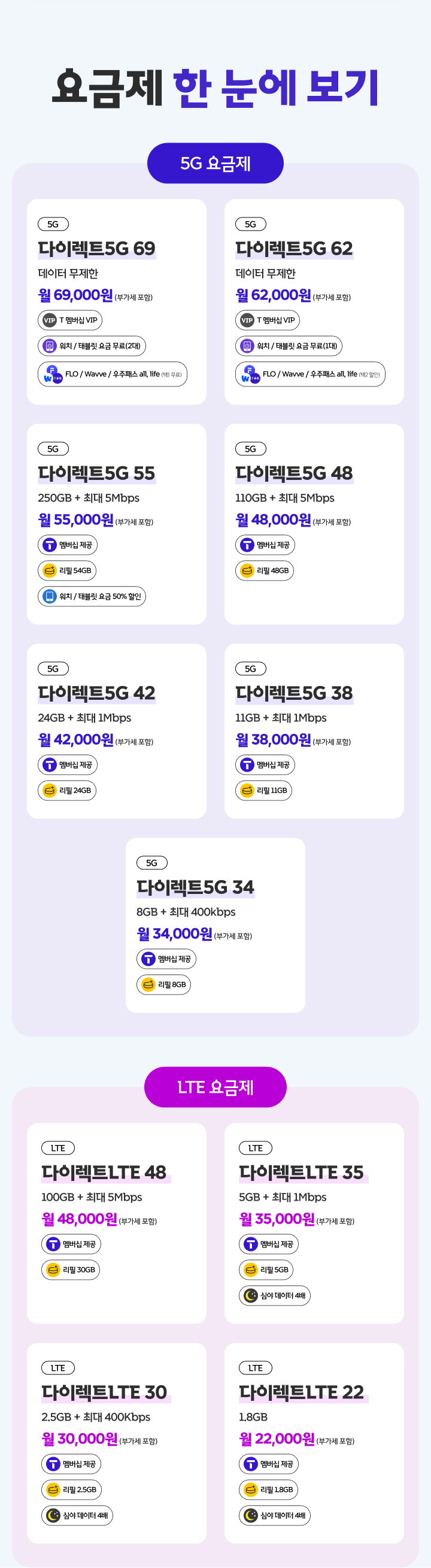Click the refill coin icon beside 리필 2.5GB
Viewport: 431px width, 1568px height.
coord(53,1490)
